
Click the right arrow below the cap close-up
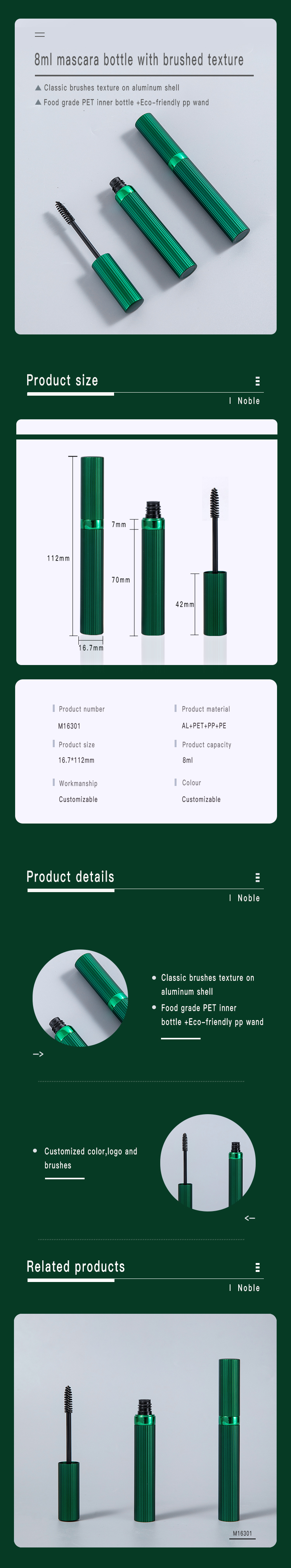coord(38,1054)
